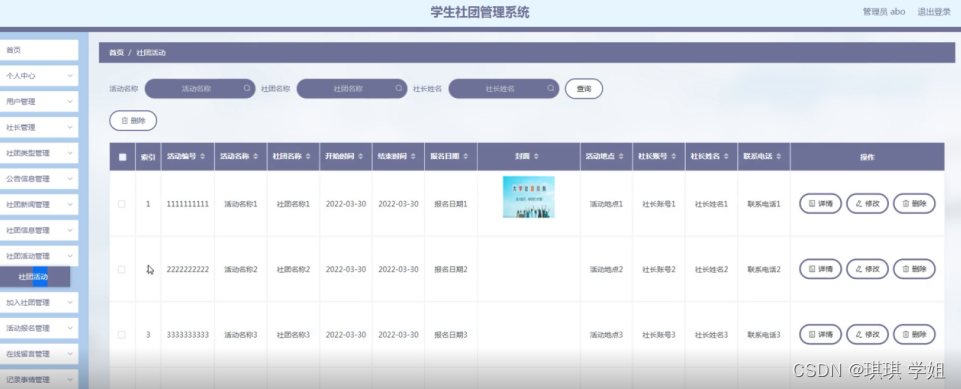
Task: Open 活动报名管理 sidebar menu
Action: point(39,328)
